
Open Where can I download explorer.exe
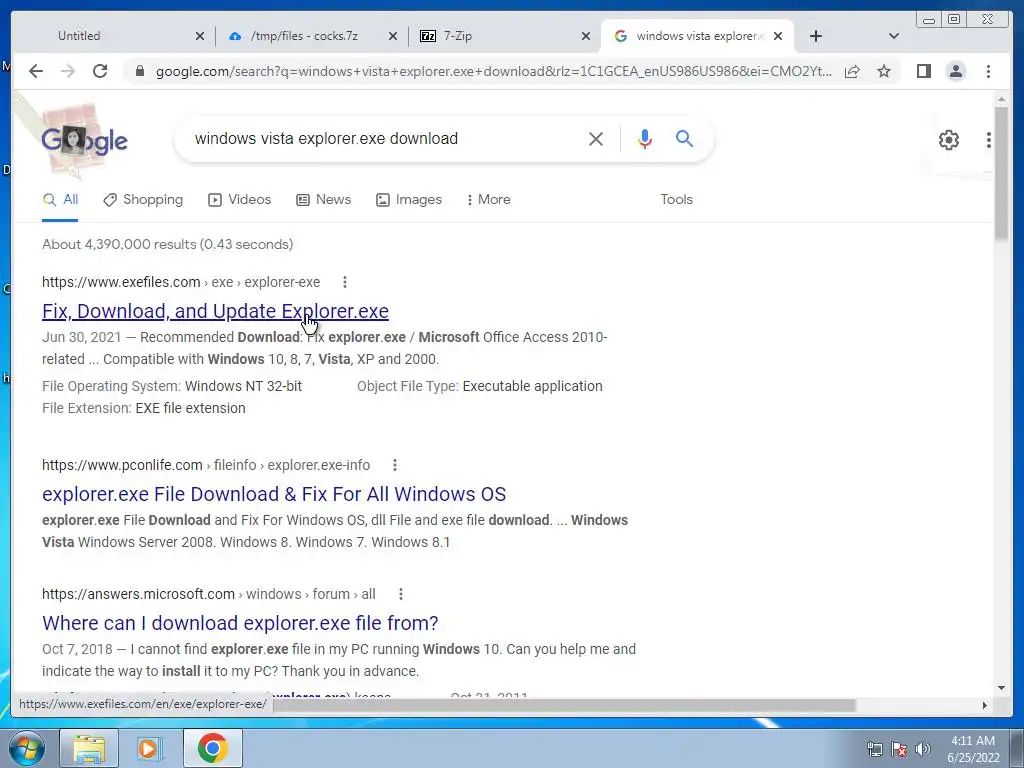coord(240,623)
